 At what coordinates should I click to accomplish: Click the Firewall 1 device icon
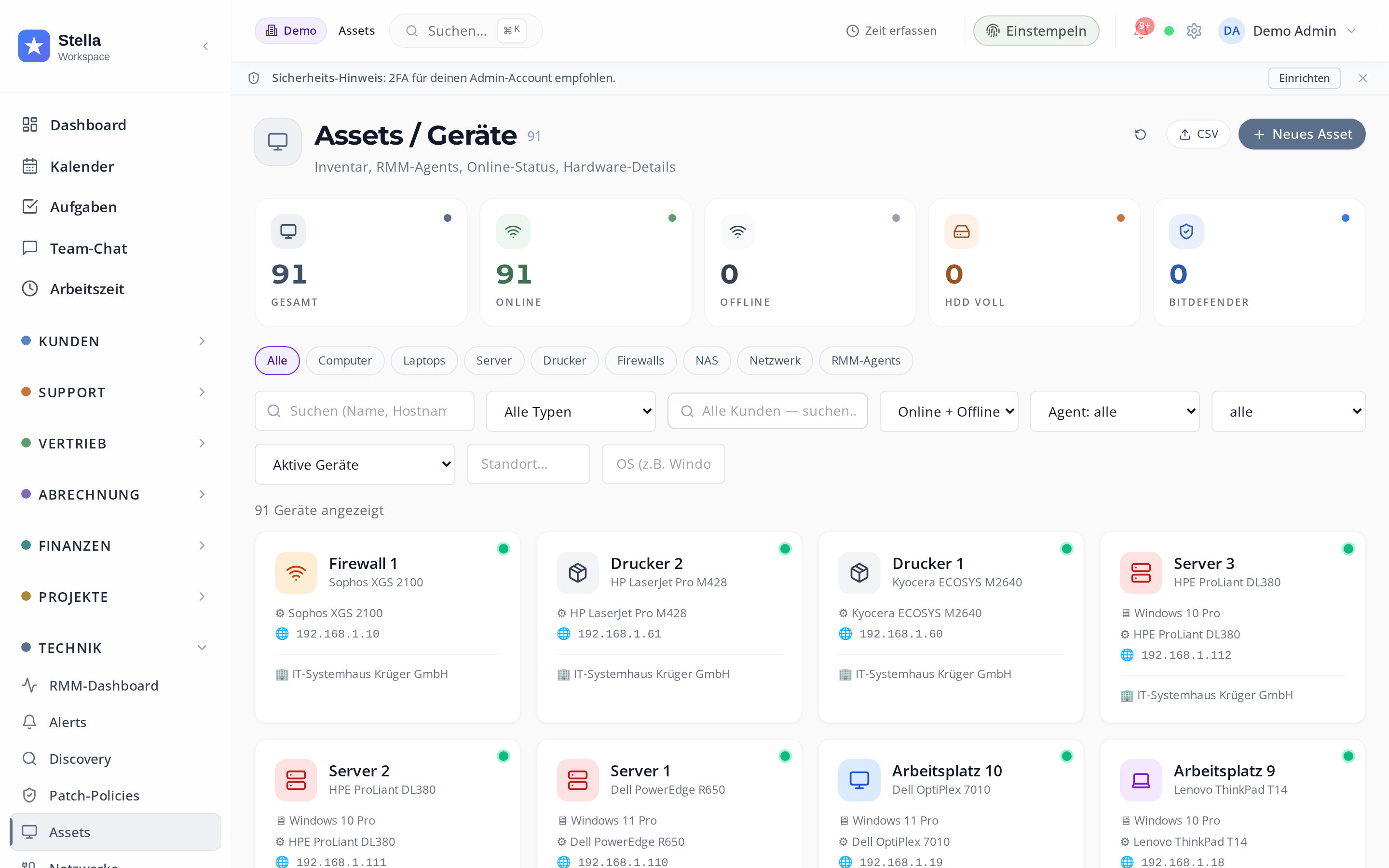click(296, 572)
